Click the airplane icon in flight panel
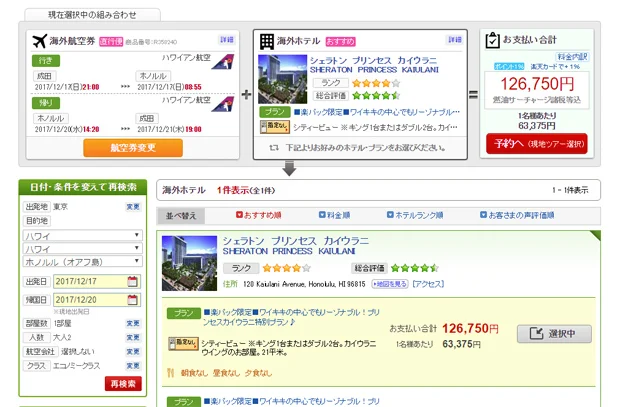This screenshot has width=620, height=407. (40, 42)
